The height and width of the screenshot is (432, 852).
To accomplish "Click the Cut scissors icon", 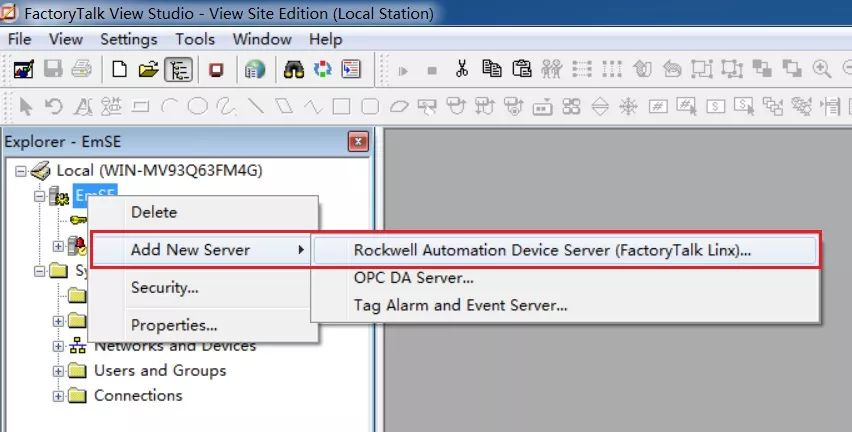I will coord(462,68).
